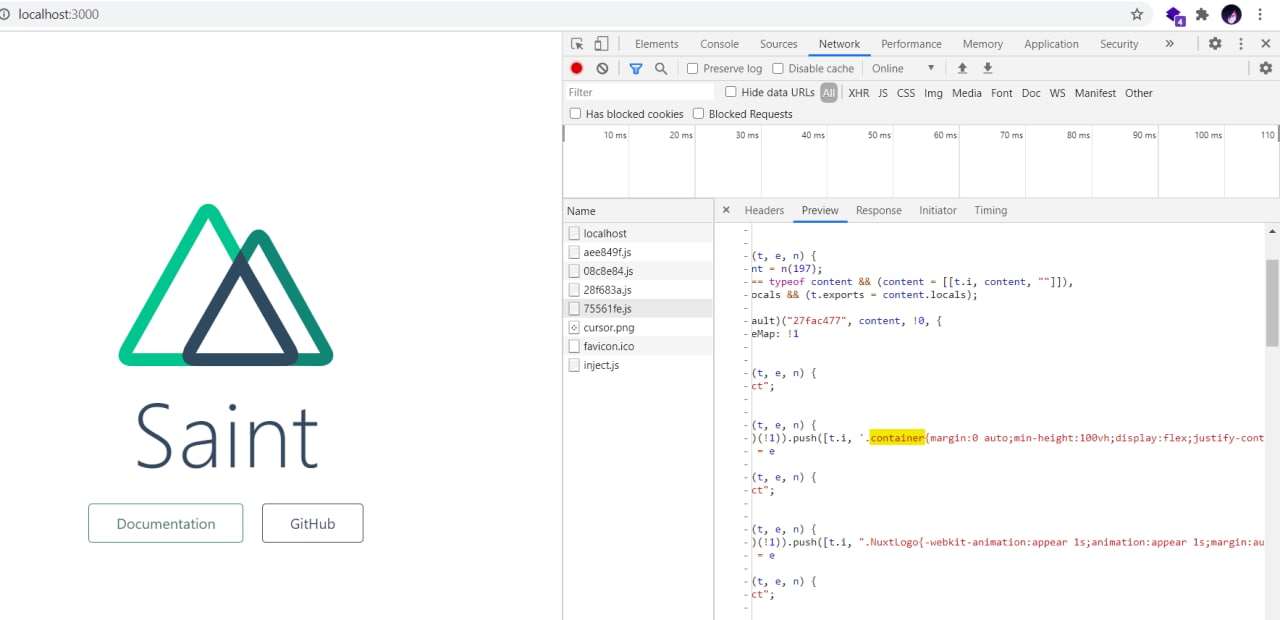Click the preview pane vertical scrollbar
1280x620 pixels.
[1272, 303]
